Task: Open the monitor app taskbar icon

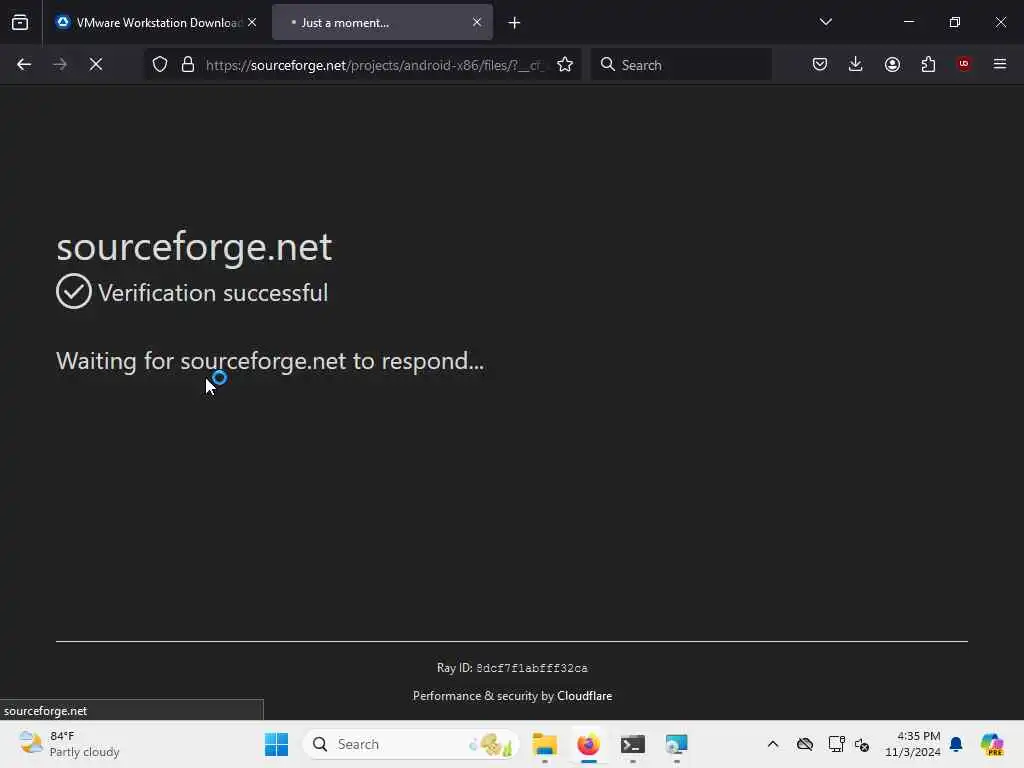Action: tap(677, 744)
